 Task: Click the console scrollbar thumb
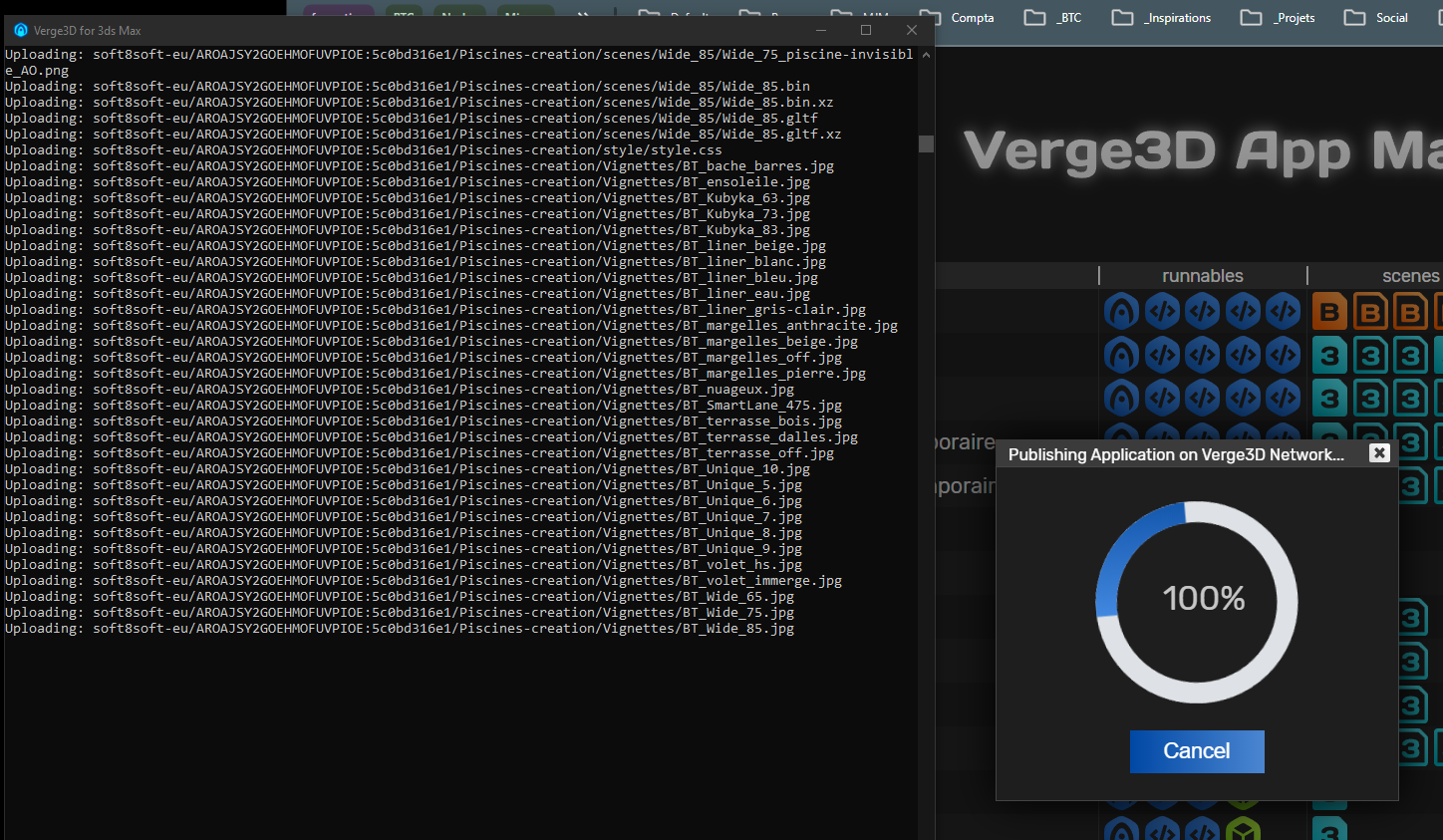tap(926, 143)
